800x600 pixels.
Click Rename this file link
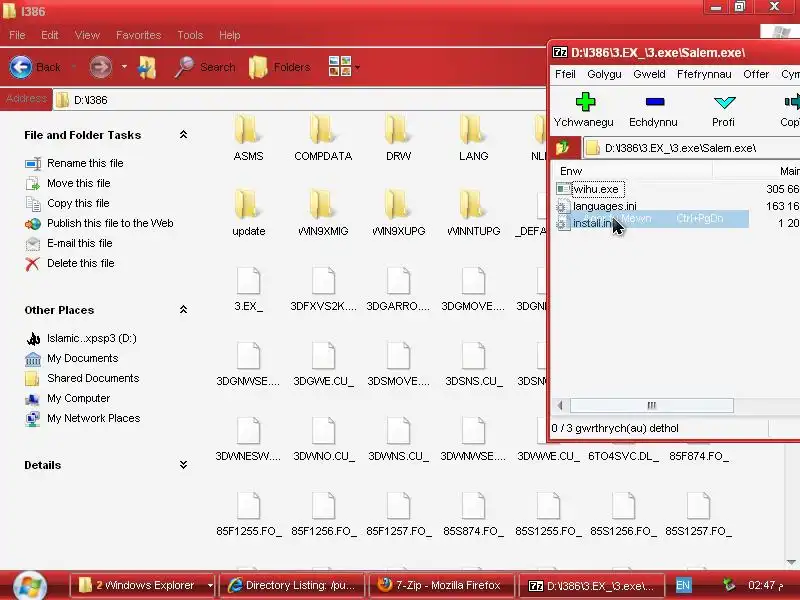(x=85, y=163)
